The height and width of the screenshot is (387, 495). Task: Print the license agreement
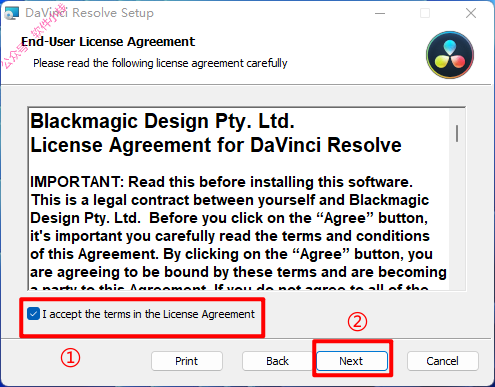[187, 361]
